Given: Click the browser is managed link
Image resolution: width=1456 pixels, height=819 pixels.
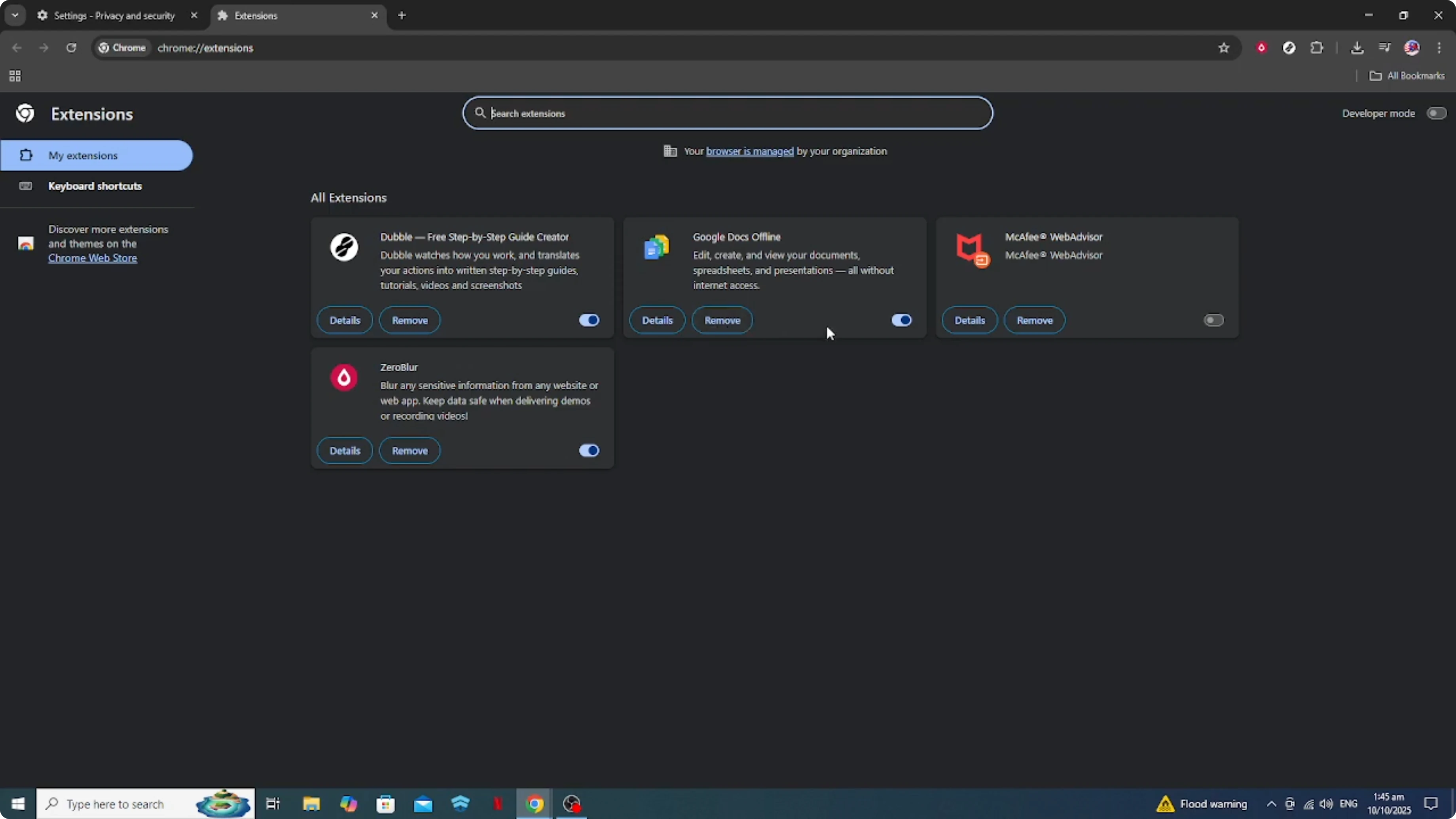Looking at the screenshot, I should pos(749,151).
